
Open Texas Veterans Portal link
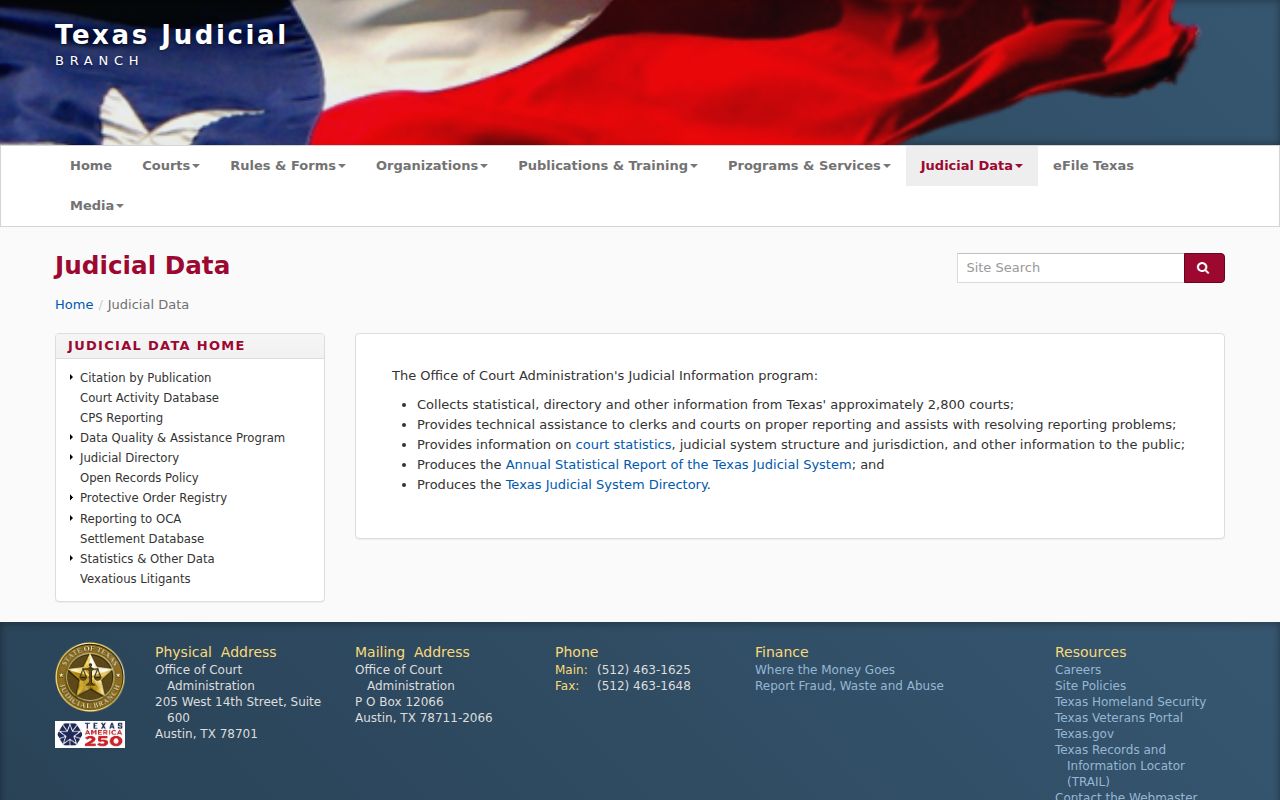coord(1119,718)
